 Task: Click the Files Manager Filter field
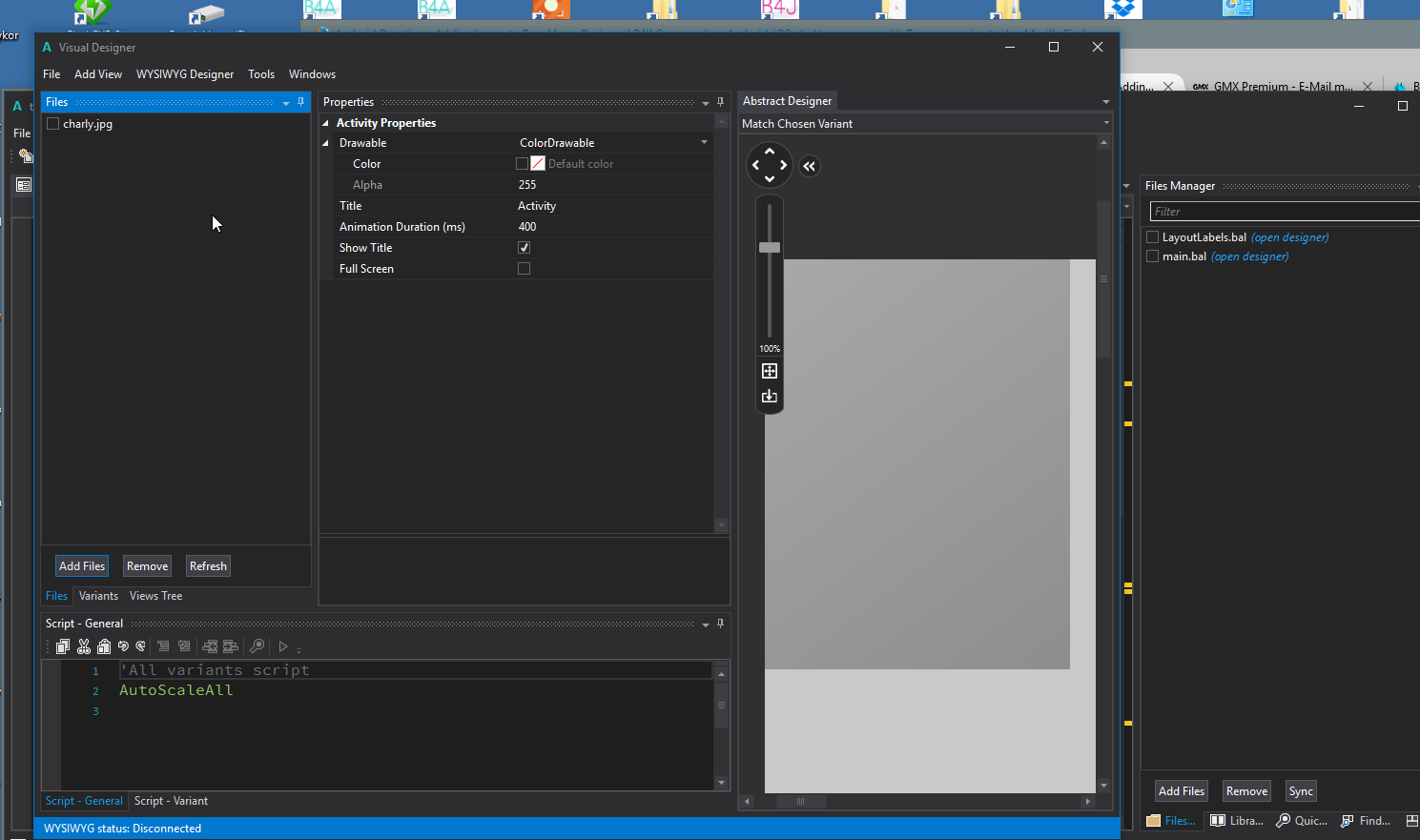(x=1283, y=212)
